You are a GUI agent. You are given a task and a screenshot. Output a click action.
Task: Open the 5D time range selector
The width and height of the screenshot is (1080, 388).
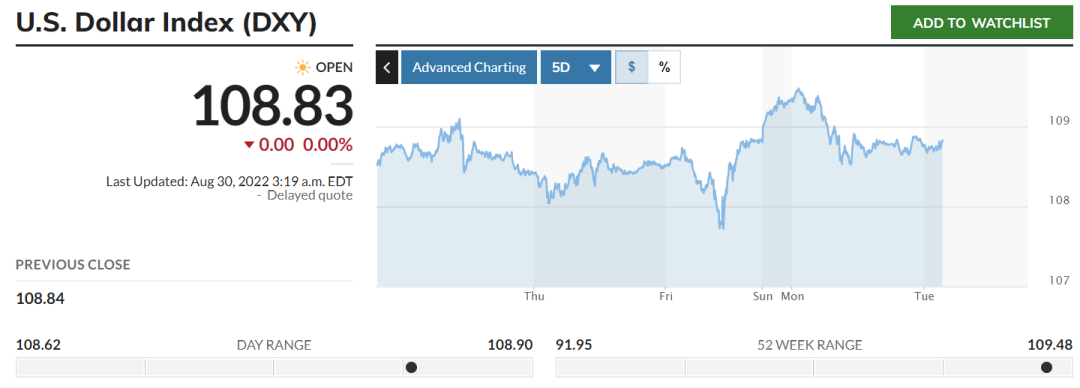point(576,68)
